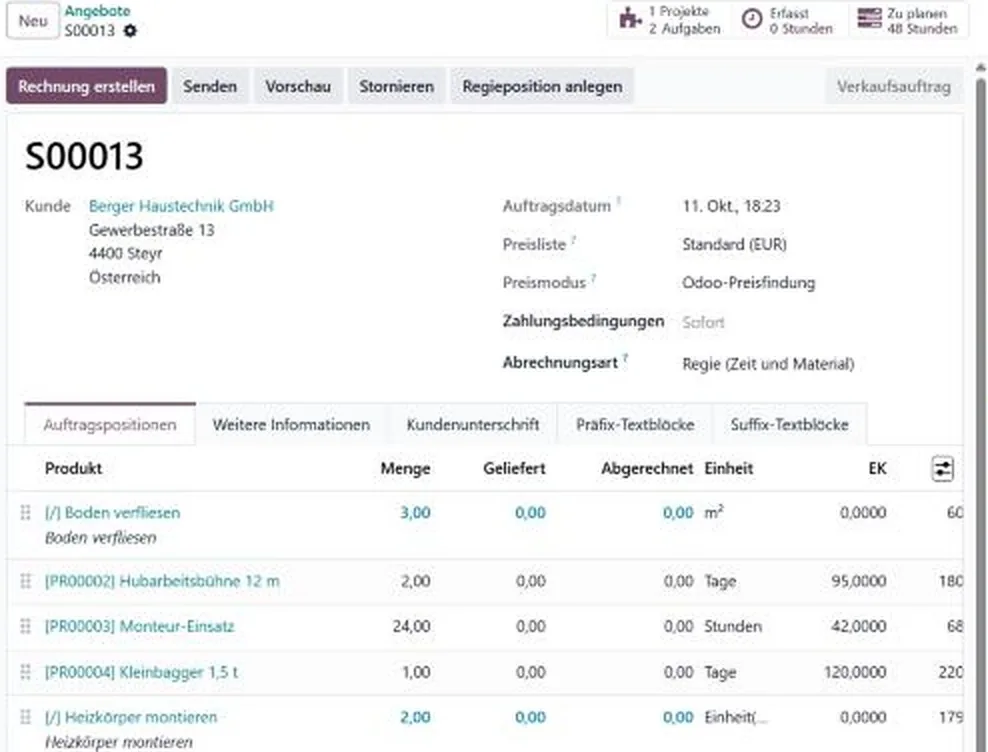Open product PR00004 Kleinbagger 1,5 t
This screenshot has height=752, width=988.
pos(141,672)
